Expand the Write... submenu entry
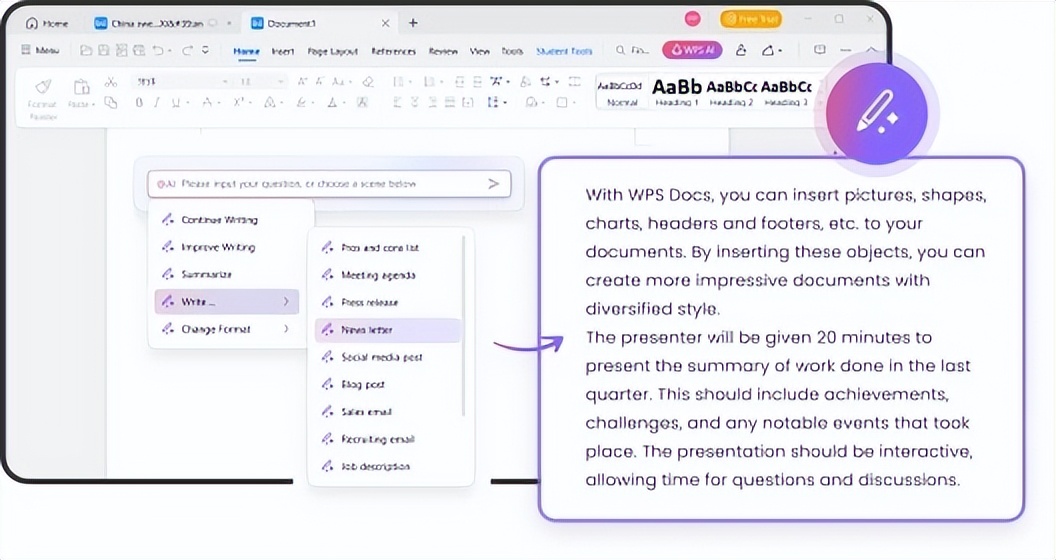Viewport: 1056px width, 560px height. point(227,302)
